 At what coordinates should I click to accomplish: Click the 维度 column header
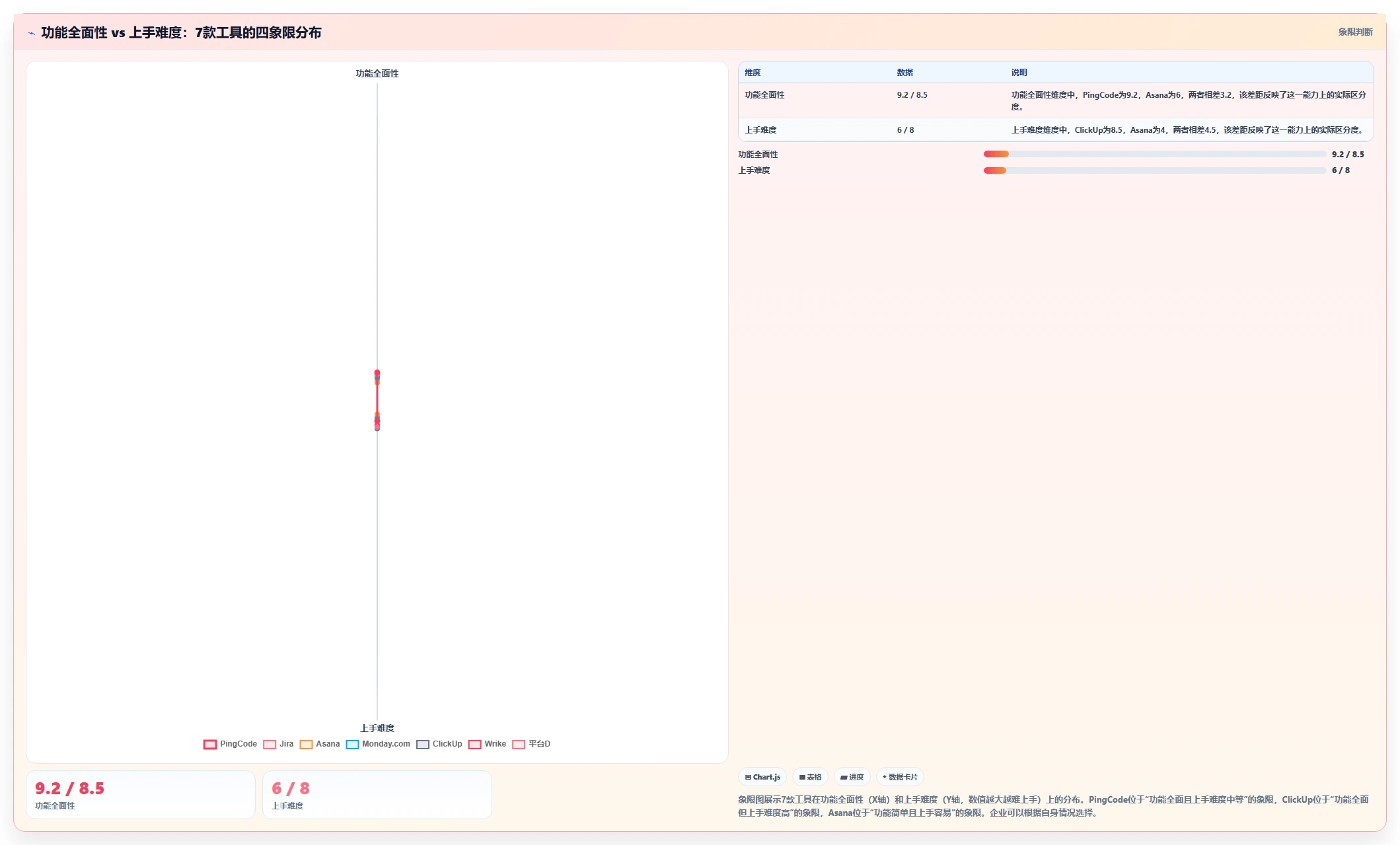click(753, 73)
